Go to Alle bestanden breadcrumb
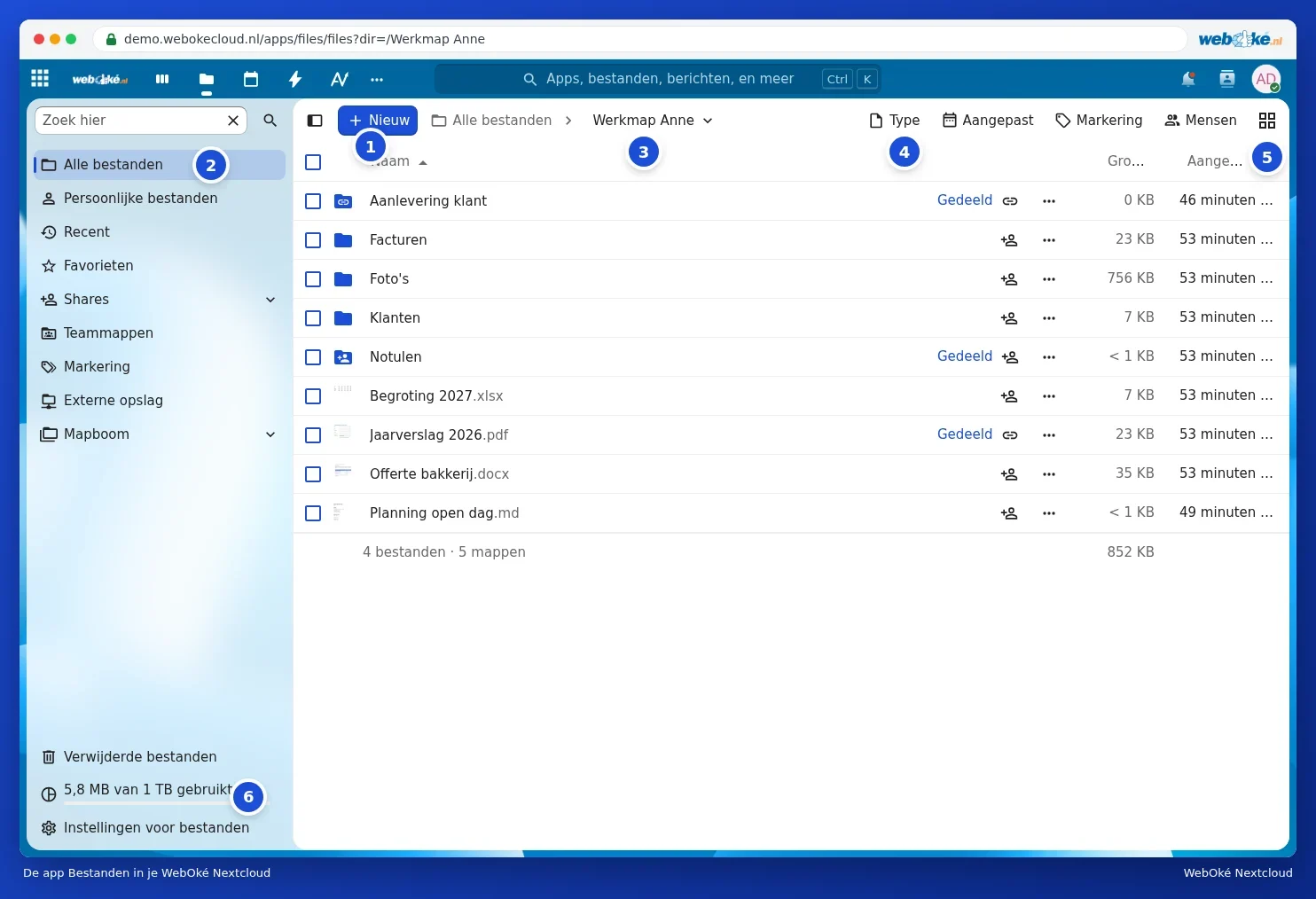This screenshot has height=899, width=1316. (x=491, y=121)
